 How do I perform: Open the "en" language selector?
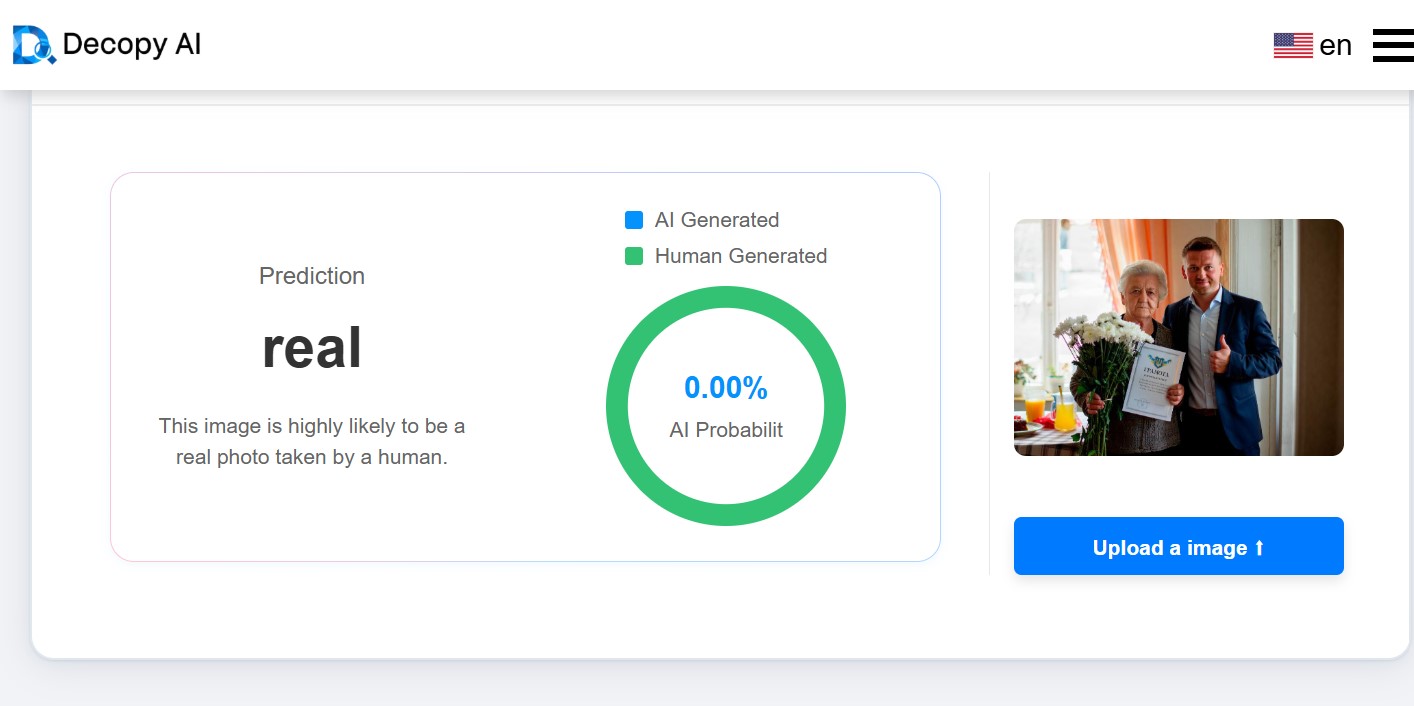pos(1335,45)
